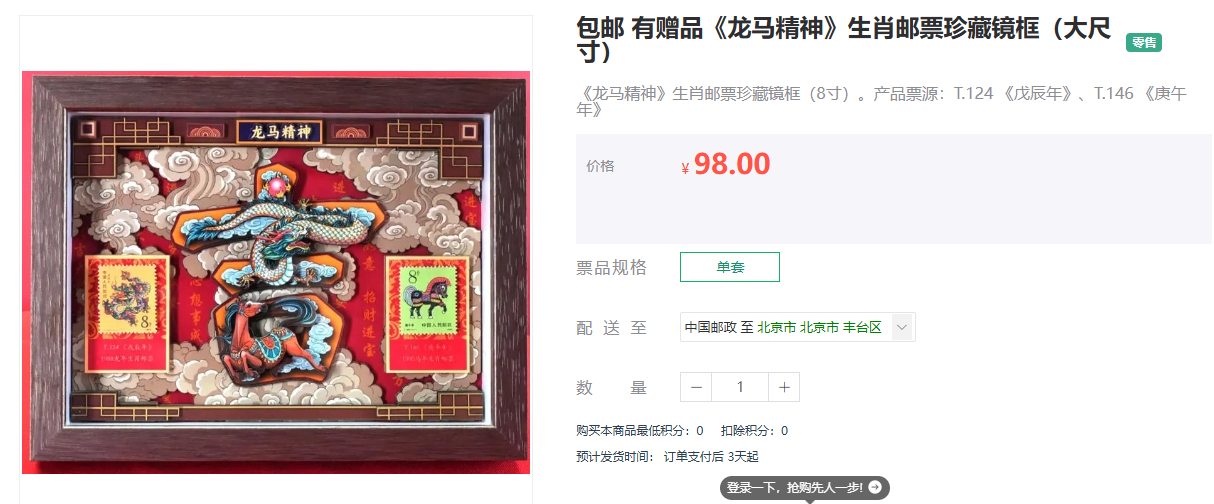Click the green 零售 badge
Image resolution: width=1214 pixels, height=504 pixels.
(x=1144, y=43)
